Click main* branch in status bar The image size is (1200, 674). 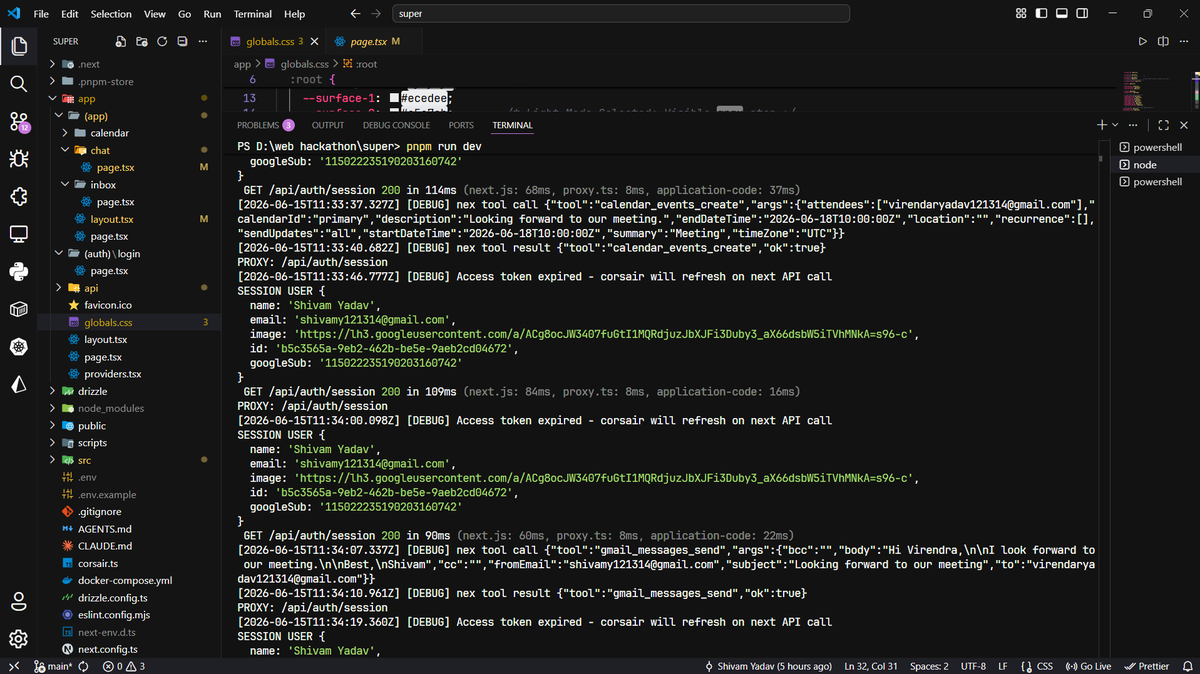pyautogui.click(x=52, y=666)
